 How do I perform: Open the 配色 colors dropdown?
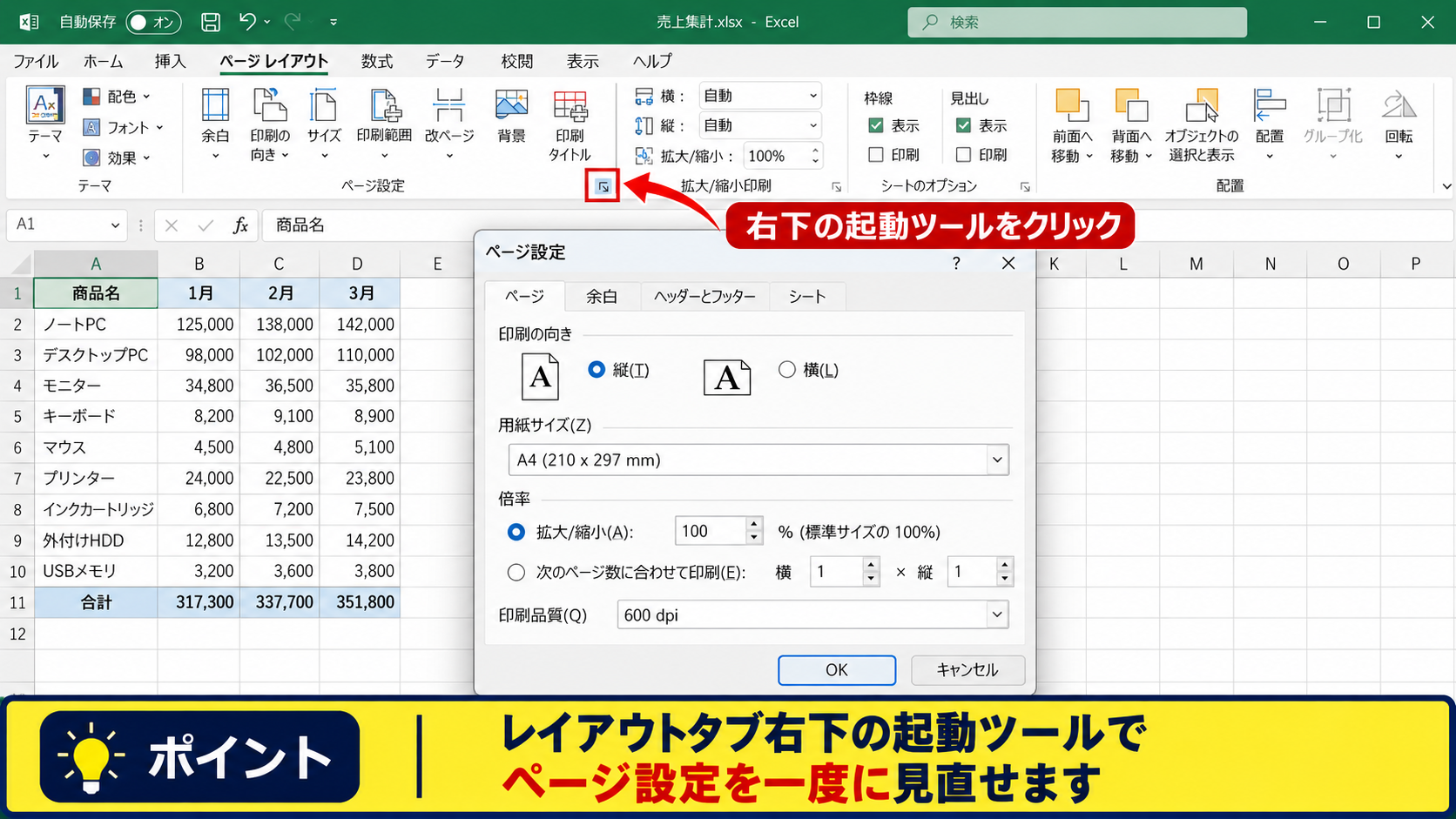click(117, 97)
